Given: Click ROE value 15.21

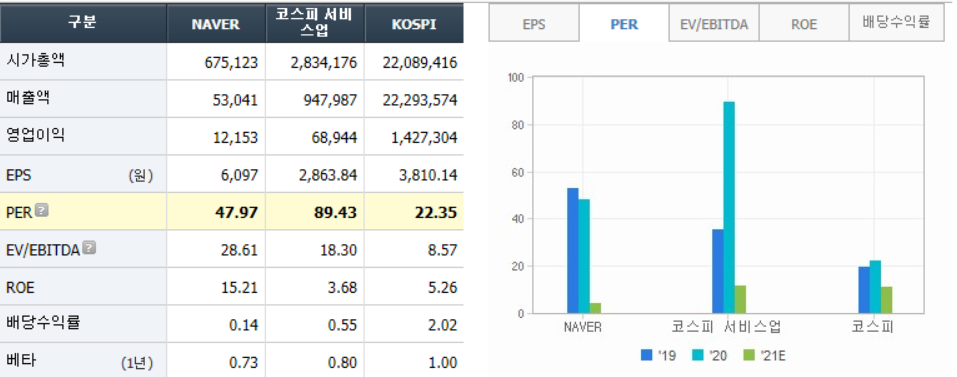Looking at the screenshot, I should pyautogui.click(x=240, y=287).
